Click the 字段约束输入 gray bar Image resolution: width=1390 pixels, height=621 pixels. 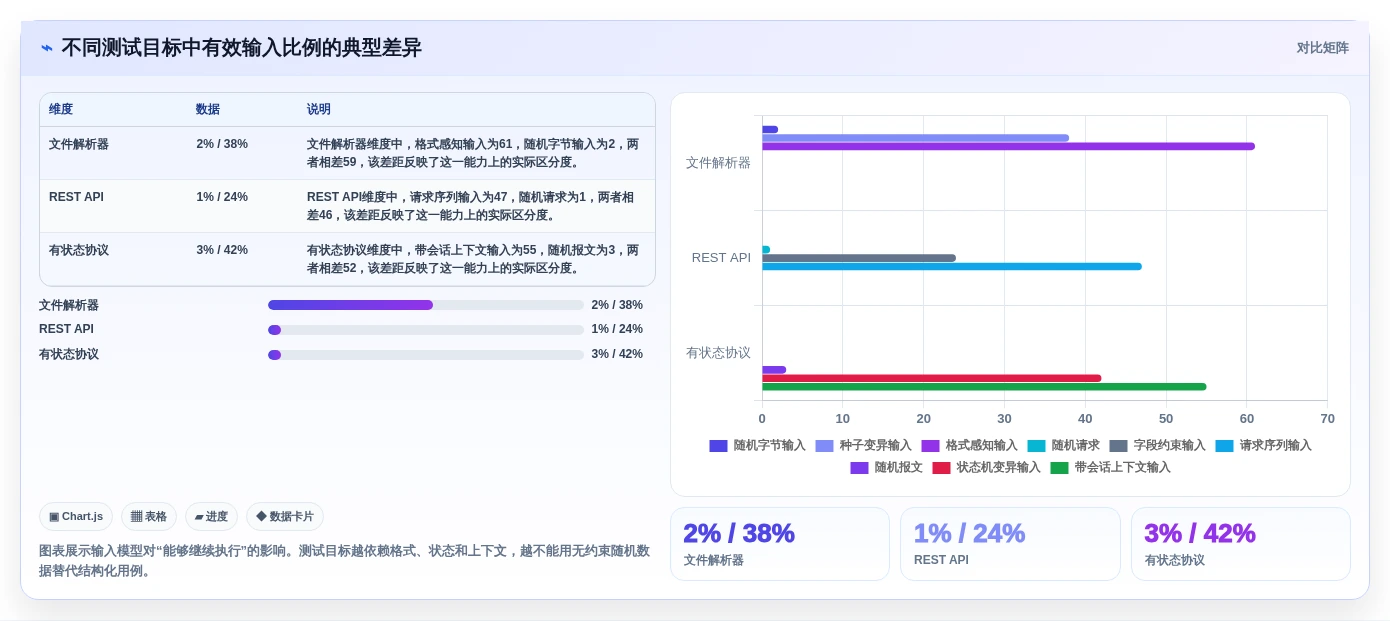859,258
